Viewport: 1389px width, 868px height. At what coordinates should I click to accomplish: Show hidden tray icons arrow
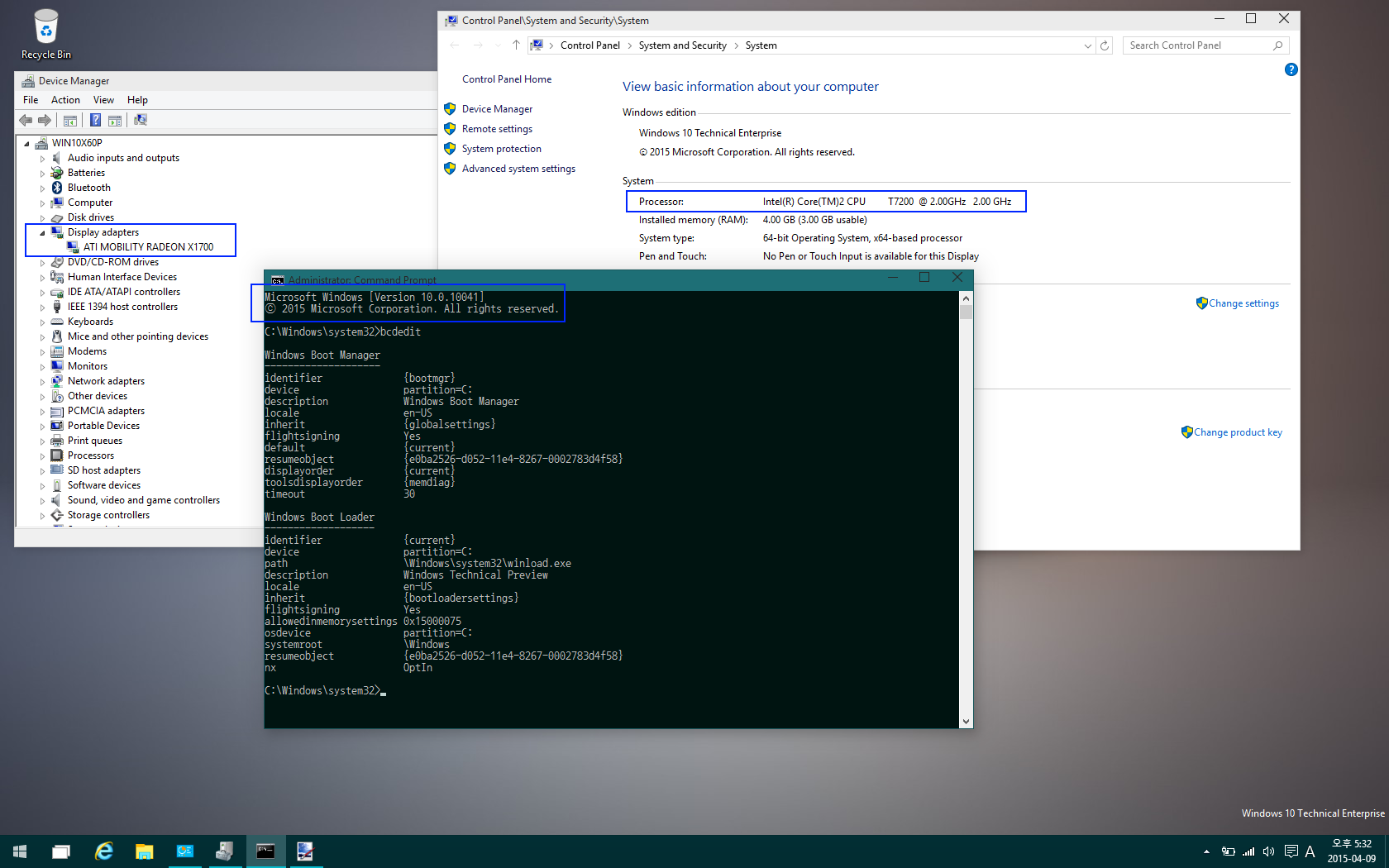point(1206,851)
